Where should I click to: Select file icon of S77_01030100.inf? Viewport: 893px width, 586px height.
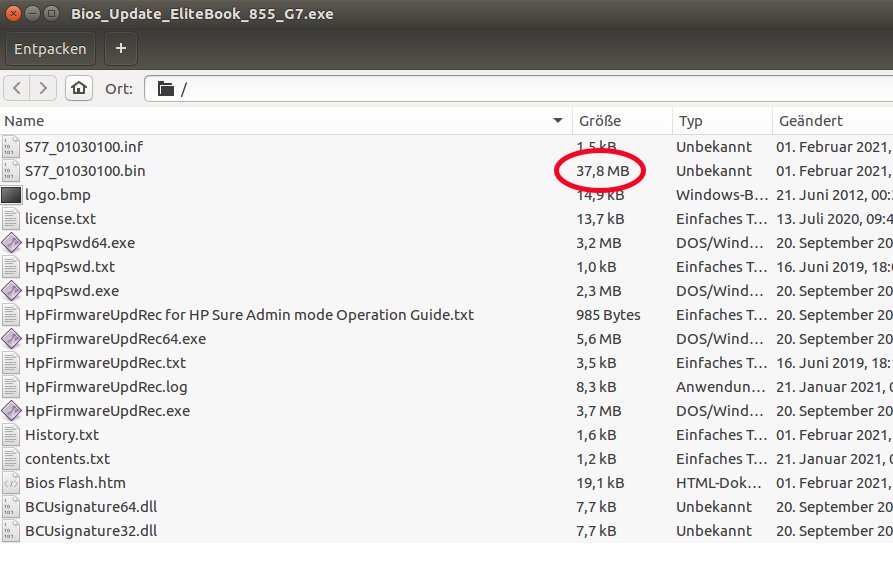10,147
